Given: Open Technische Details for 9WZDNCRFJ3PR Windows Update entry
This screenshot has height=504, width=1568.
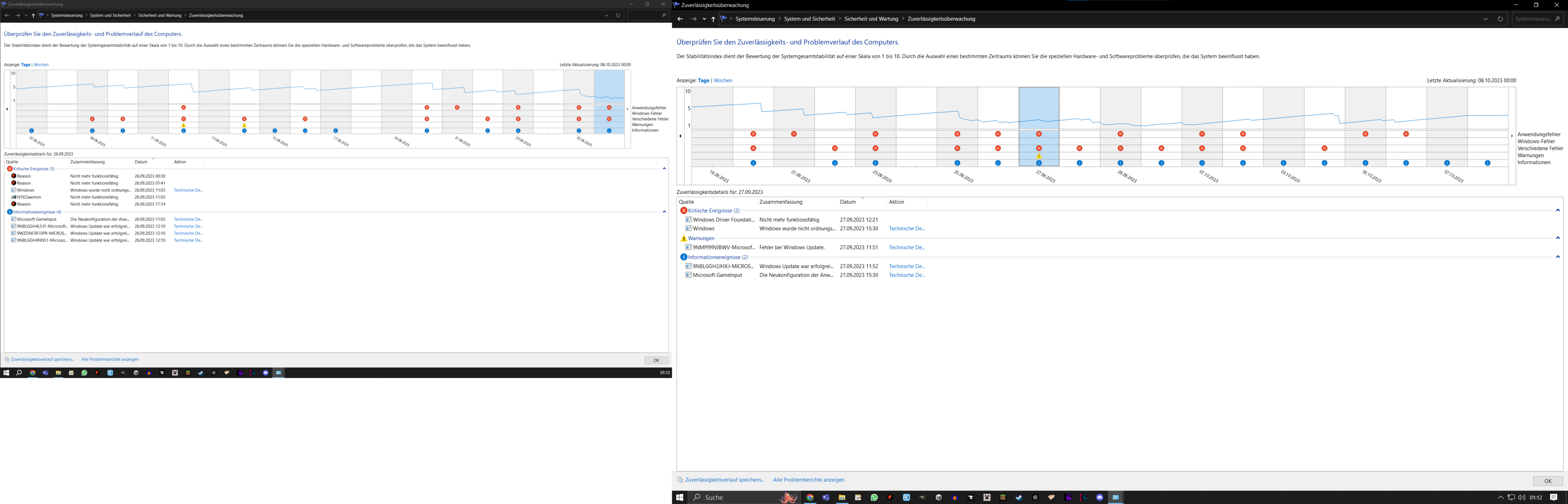Looking at the screenshot, I should coord(188,233).
